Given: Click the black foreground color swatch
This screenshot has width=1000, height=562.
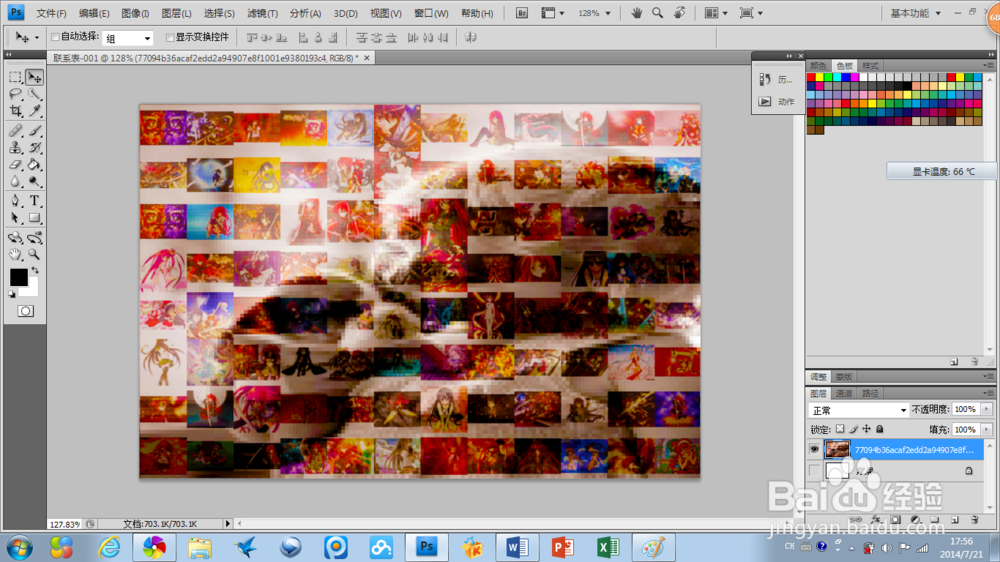Looking at the screenshot, I should click(18, 277).
